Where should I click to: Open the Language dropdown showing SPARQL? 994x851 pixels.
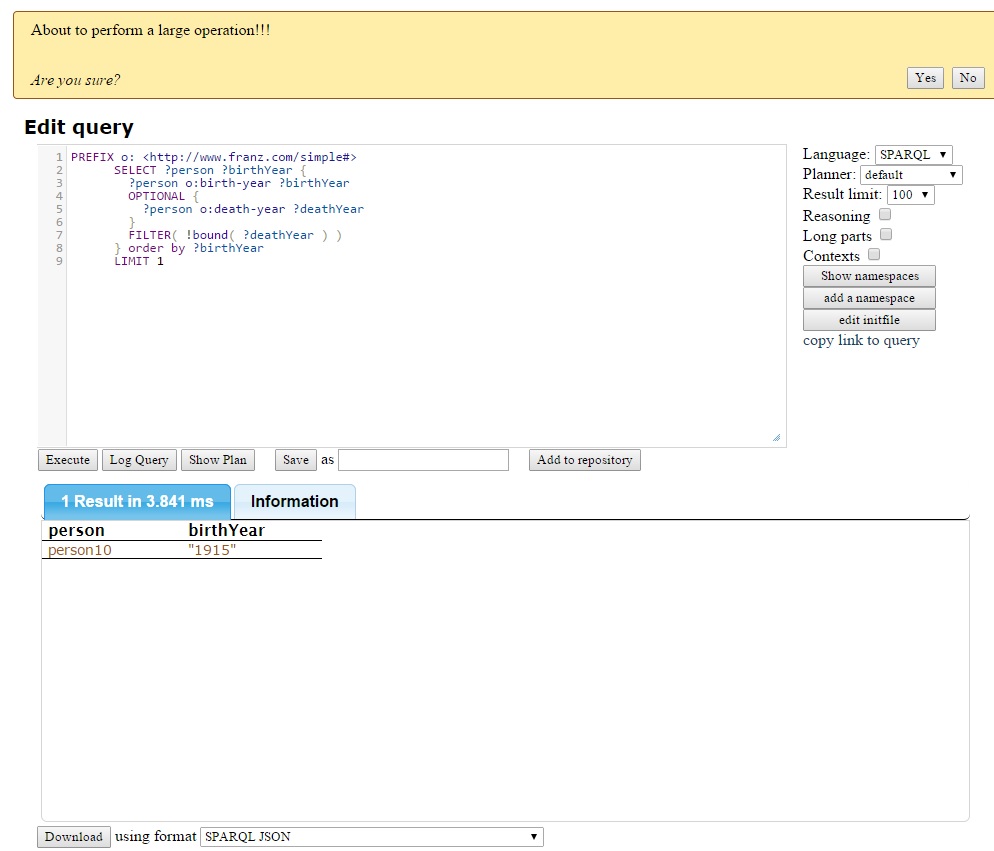[x=913, y=155]
